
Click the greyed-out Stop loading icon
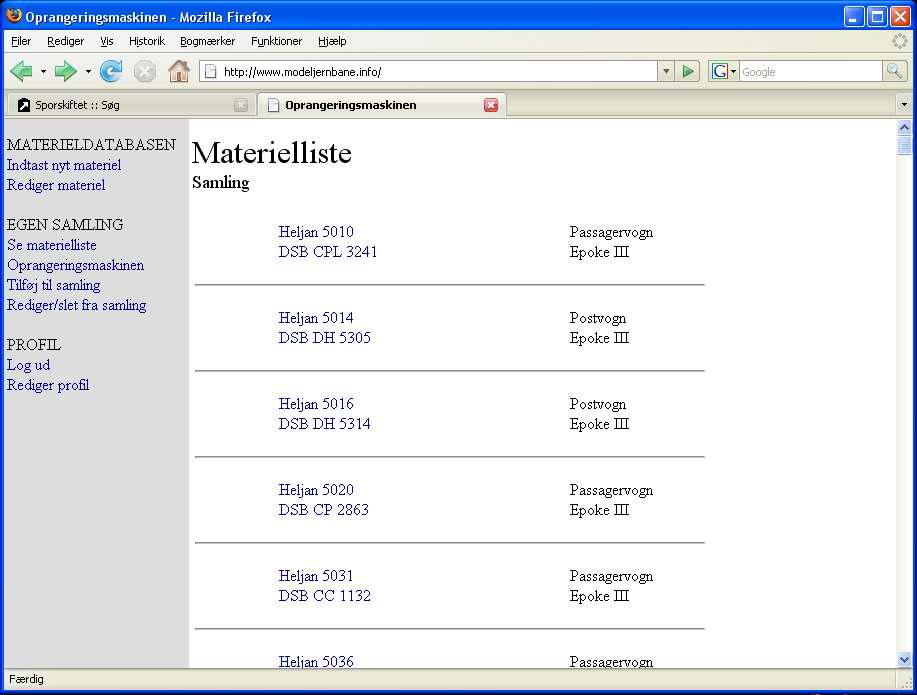pos(144,71)
